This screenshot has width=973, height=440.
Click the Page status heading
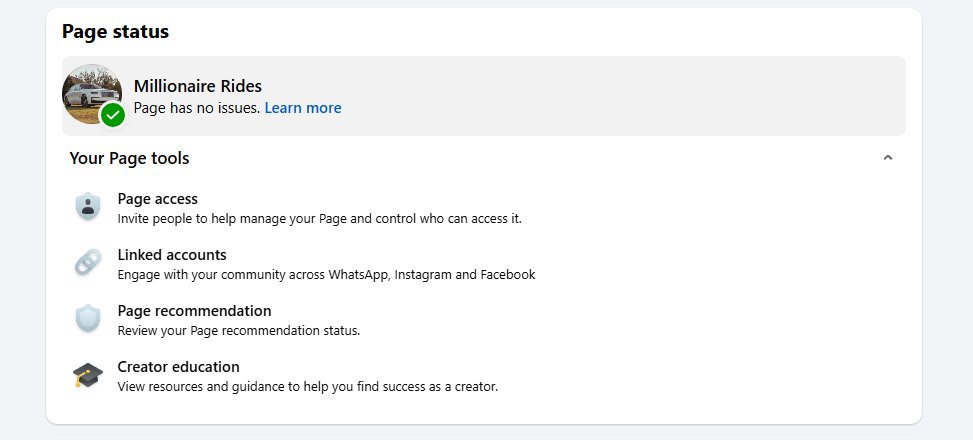(x=115, y=31)
